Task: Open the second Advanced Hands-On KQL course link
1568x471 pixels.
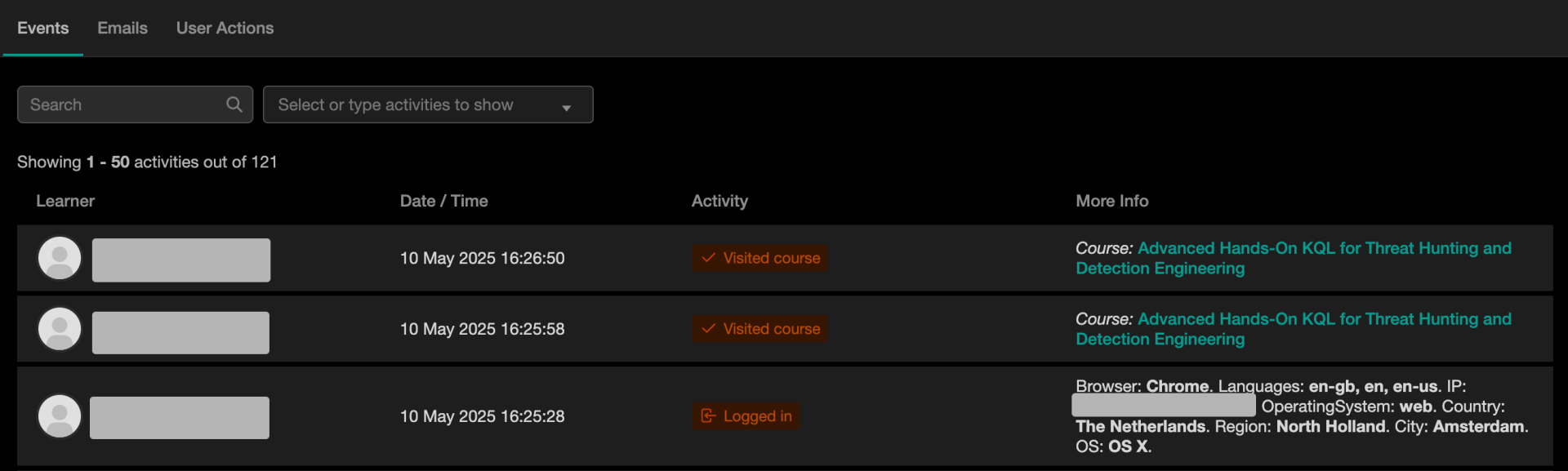Action: (1294, 329)
